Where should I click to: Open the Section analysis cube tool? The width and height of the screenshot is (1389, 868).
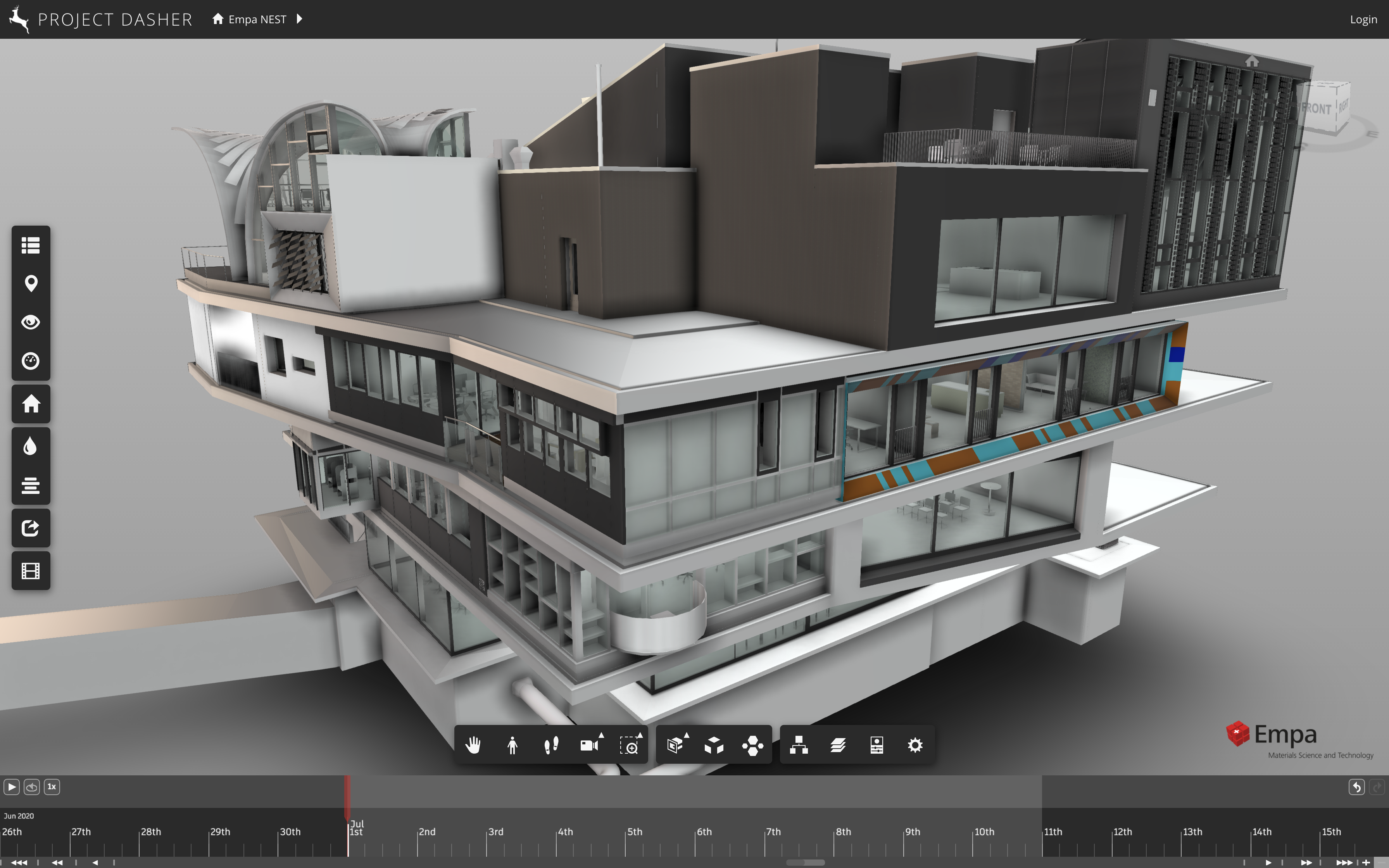pos(676,745)
